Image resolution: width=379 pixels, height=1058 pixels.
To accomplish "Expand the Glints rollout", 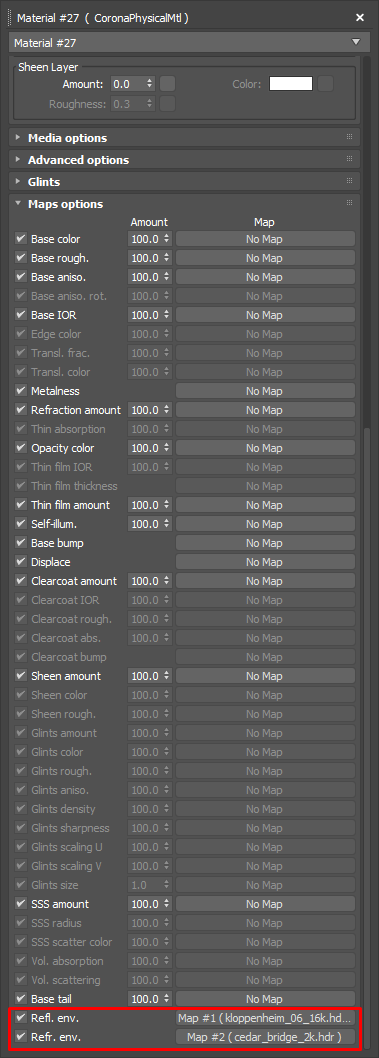I will [185, 182].
